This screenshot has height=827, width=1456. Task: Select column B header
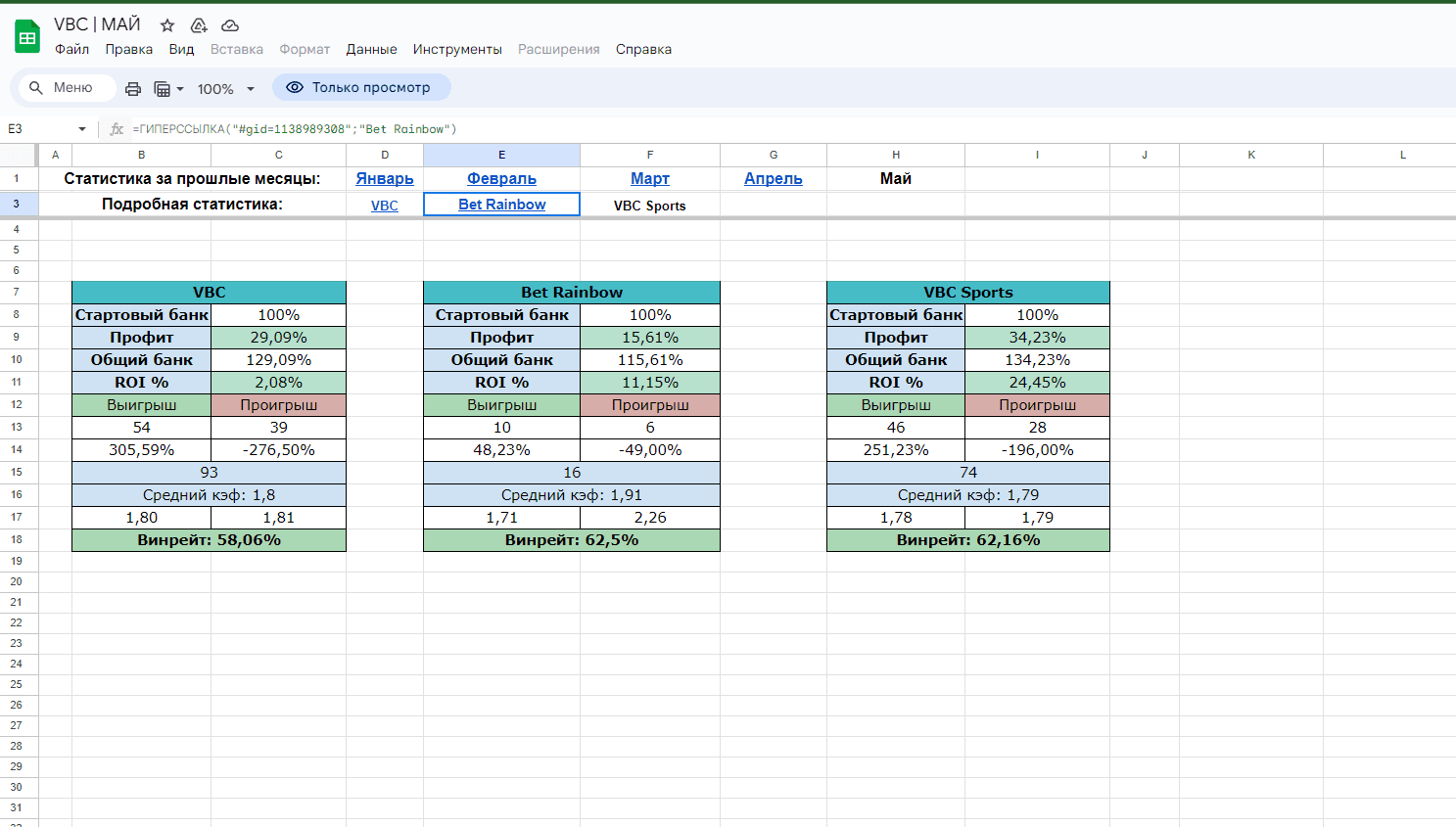(141, 155)
